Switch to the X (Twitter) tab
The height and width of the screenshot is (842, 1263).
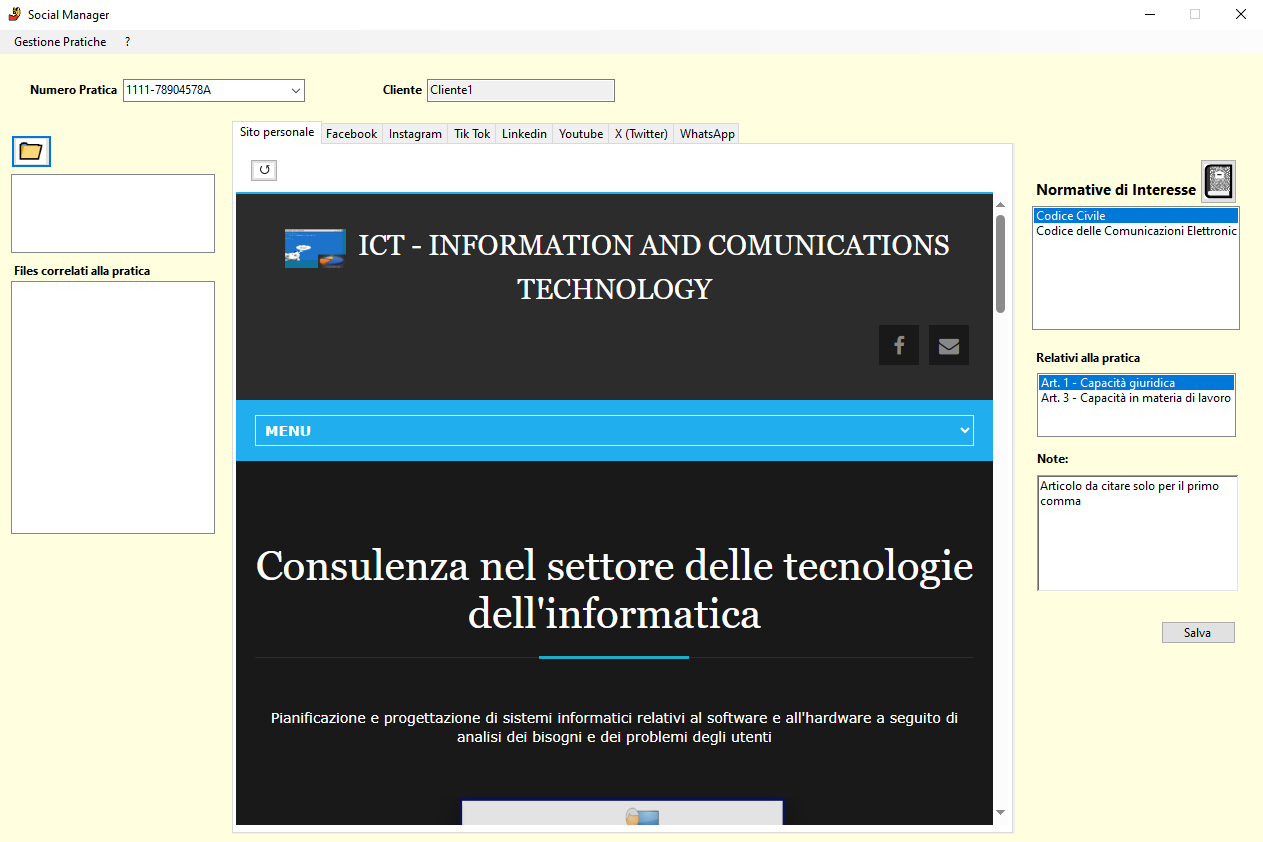[x=641, y=134]
